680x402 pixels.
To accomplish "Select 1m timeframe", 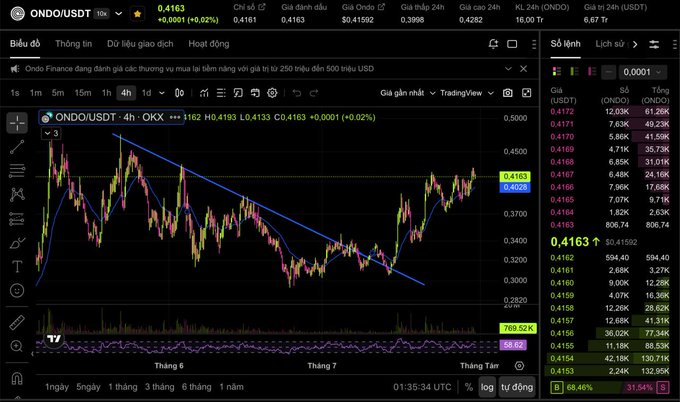I will pos(36,93).
